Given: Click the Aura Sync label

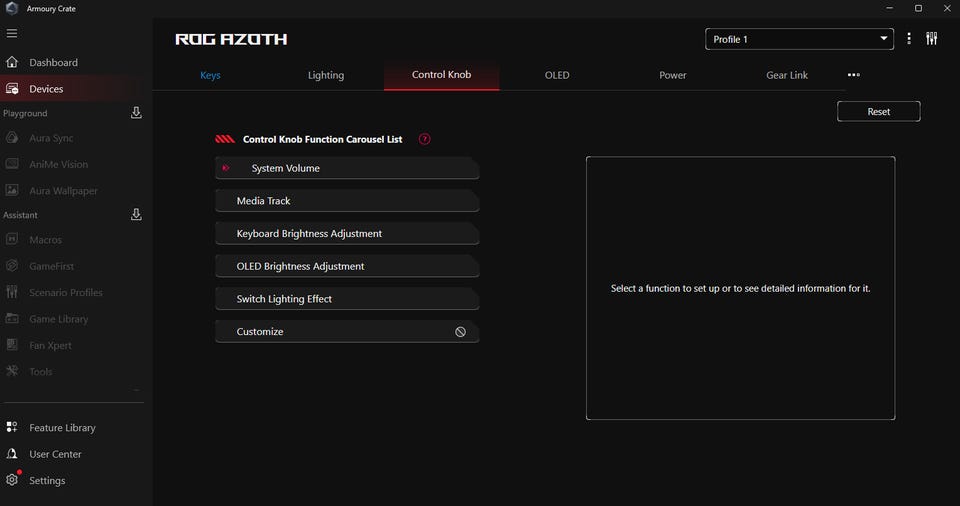Looking at the screenshot, I should click(51, 138).
